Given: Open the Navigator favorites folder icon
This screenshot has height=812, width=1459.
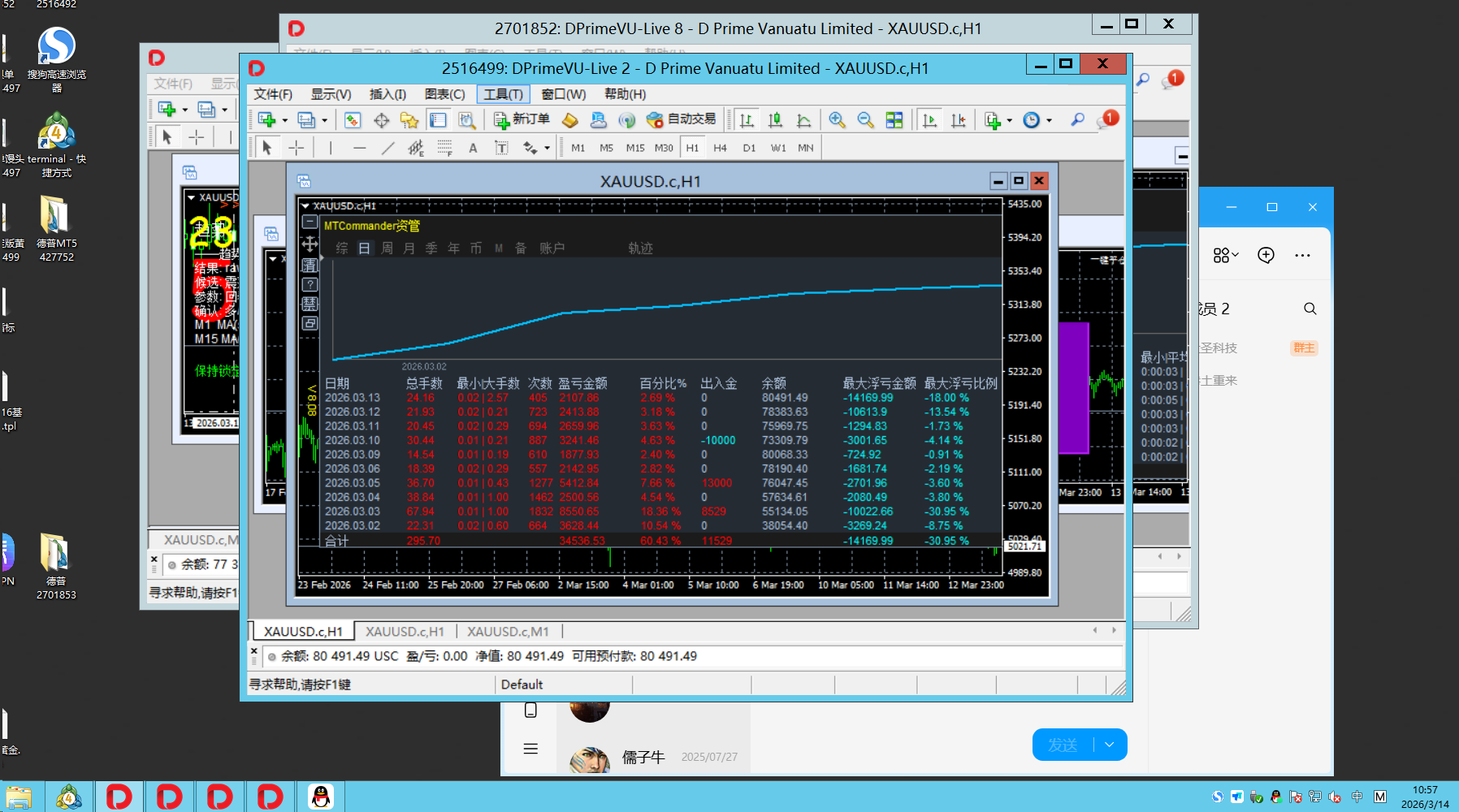Looking at the screenshot, I should pyautogui.click(x=409, y=120).
